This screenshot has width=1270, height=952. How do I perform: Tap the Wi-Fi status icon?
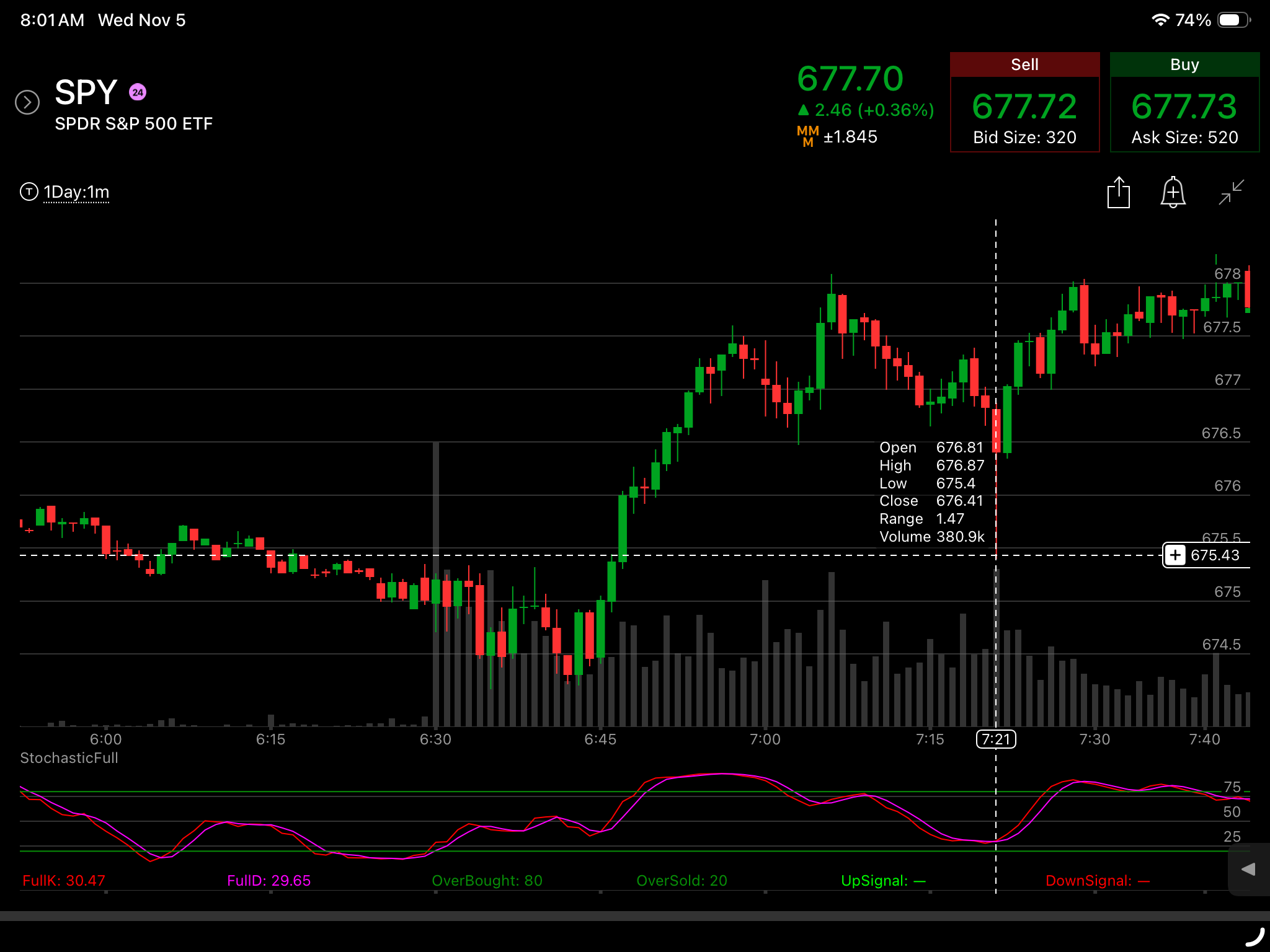1160,20
